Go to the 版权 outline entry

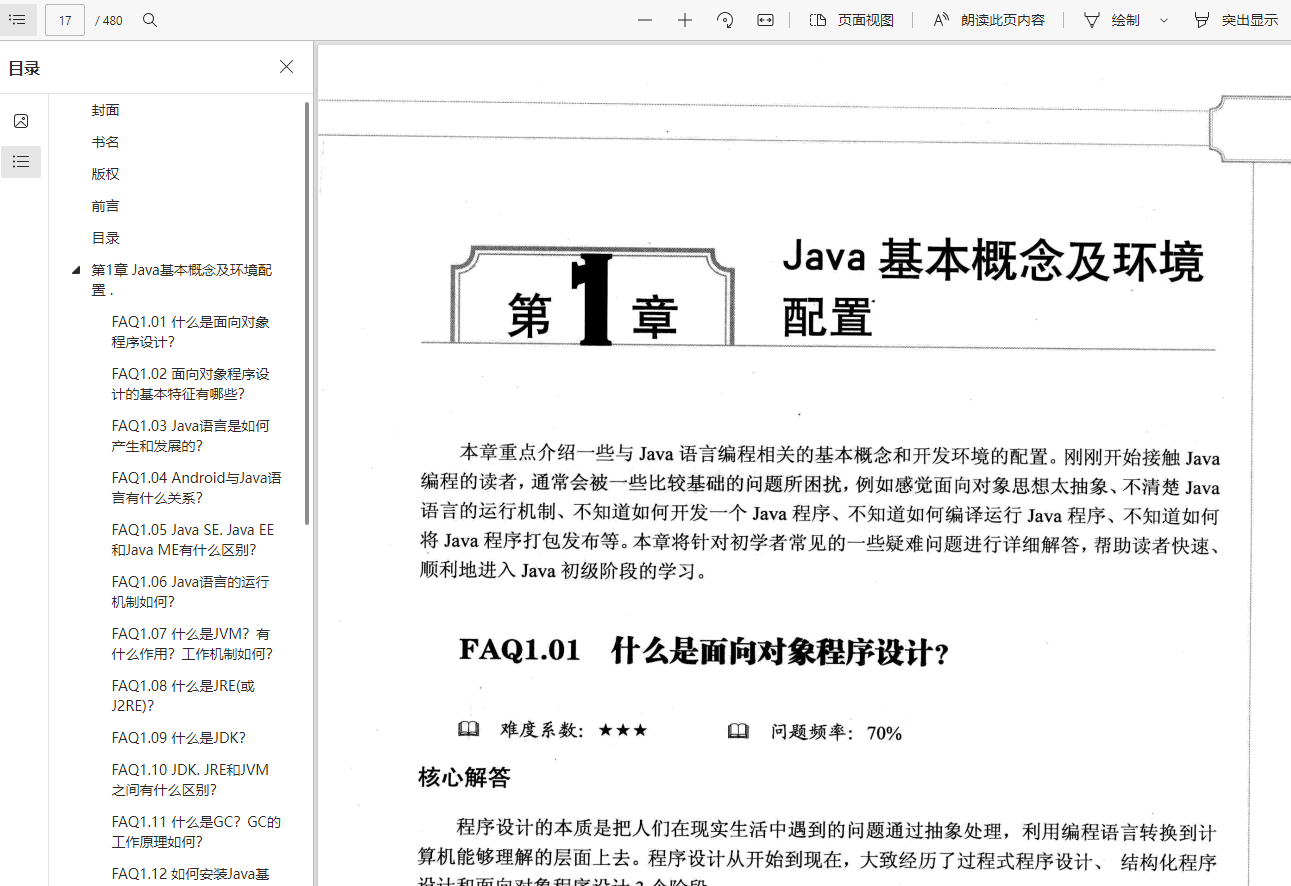pyautogui.click(x=105, y=174)
